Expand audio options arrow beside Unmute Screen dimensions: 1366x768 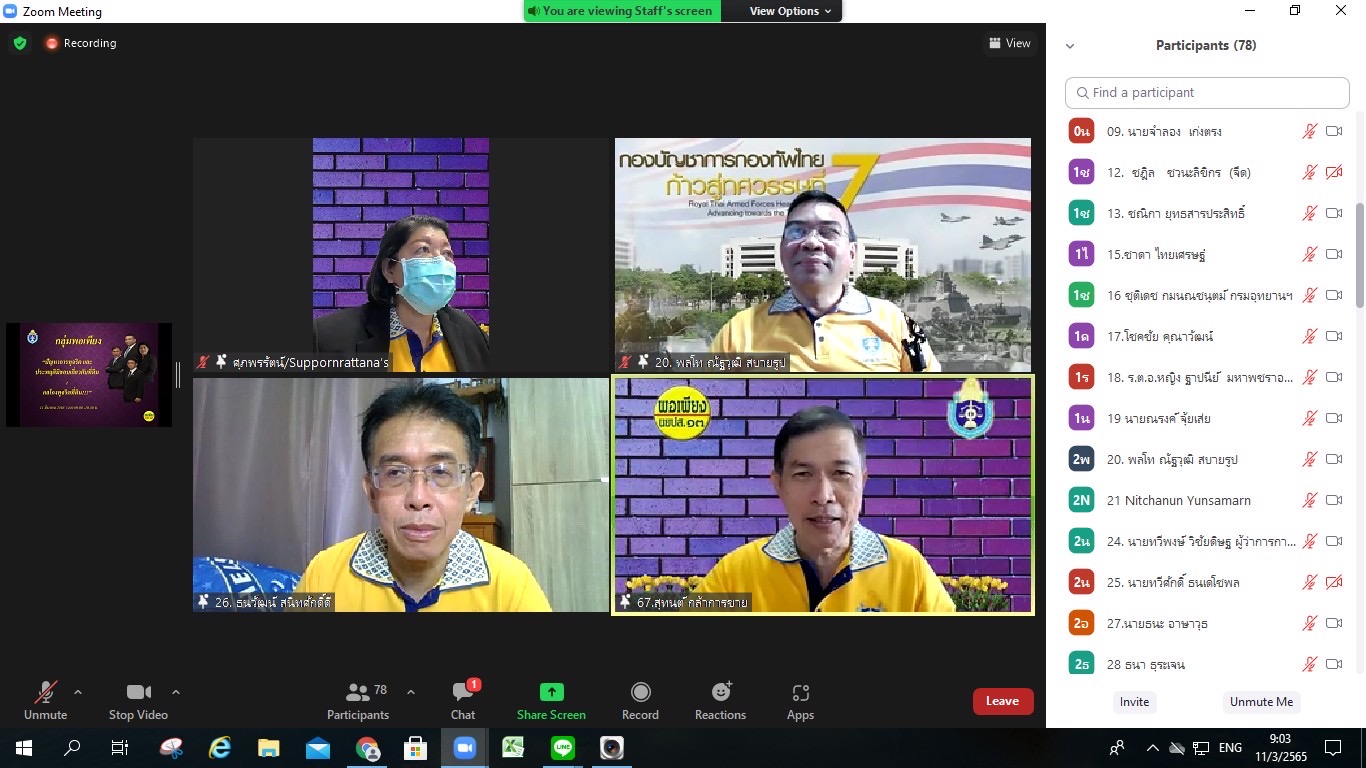coord(78,692)
